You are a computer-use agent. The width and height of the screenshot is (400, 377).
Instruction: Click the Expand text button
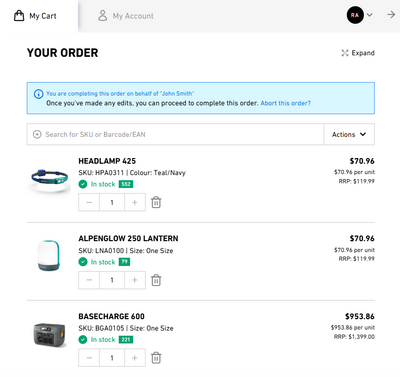[363, 53]
